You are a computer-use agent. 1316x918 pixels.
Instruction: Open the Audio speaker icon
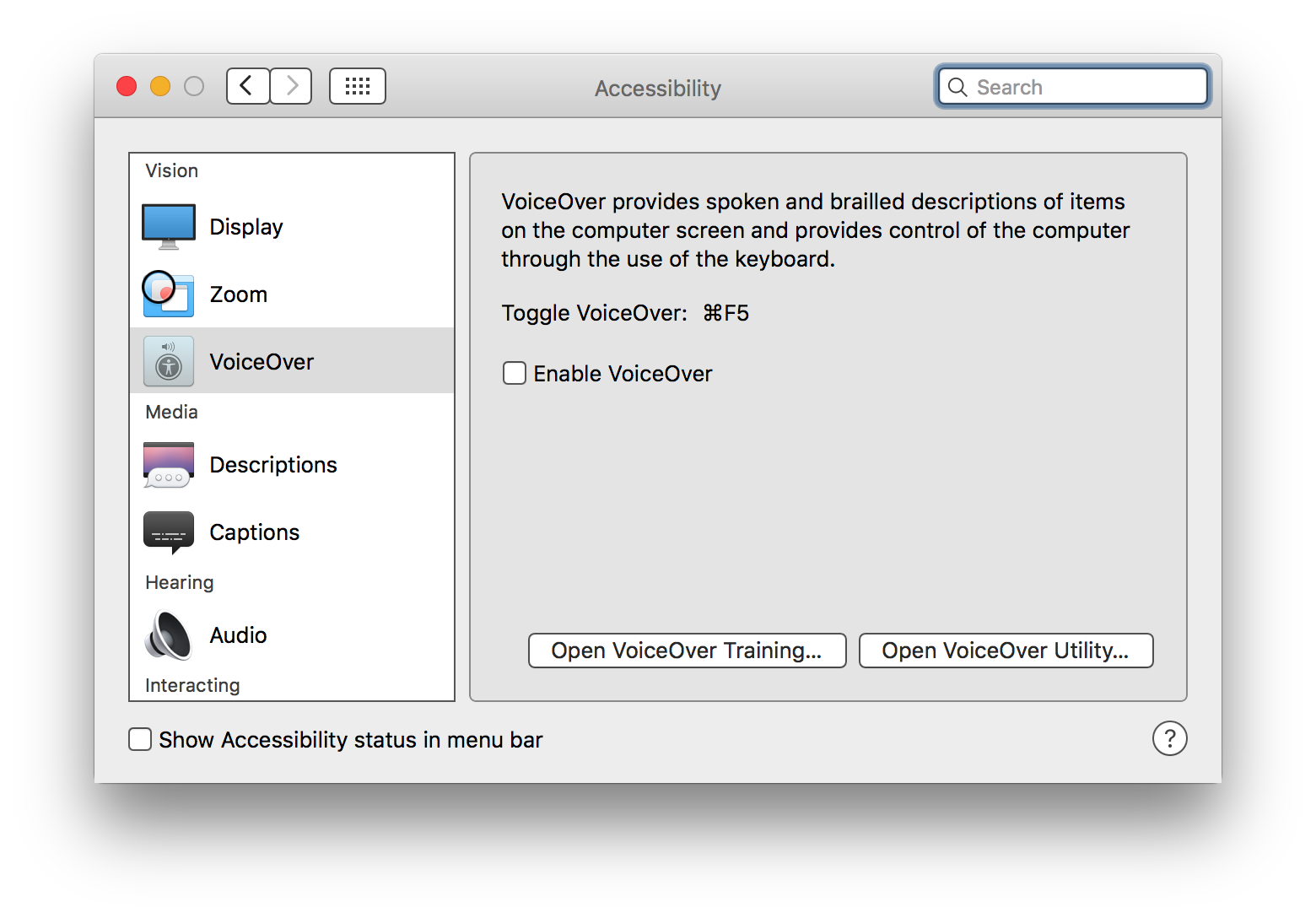[169, 635]
